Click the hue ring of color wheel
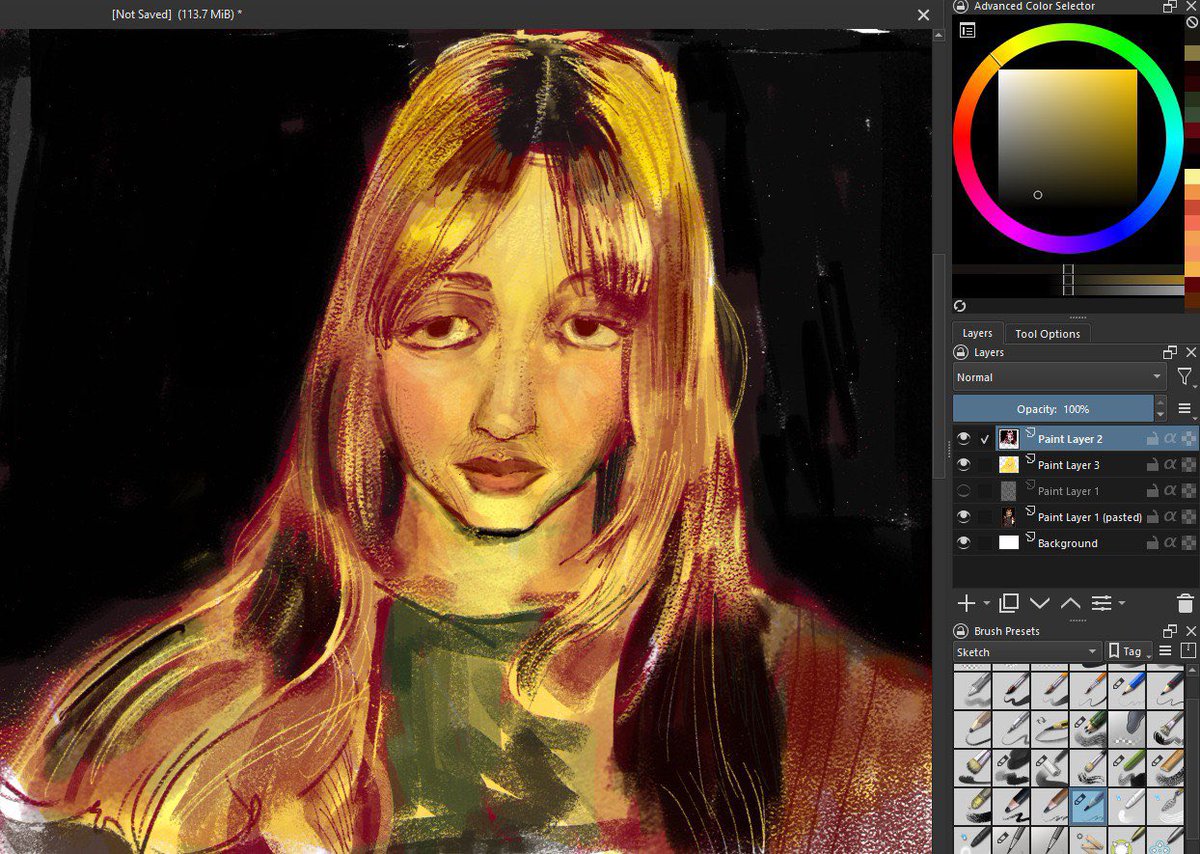Viewport: 1200px width, 854px height. (x=1069, y=32)
